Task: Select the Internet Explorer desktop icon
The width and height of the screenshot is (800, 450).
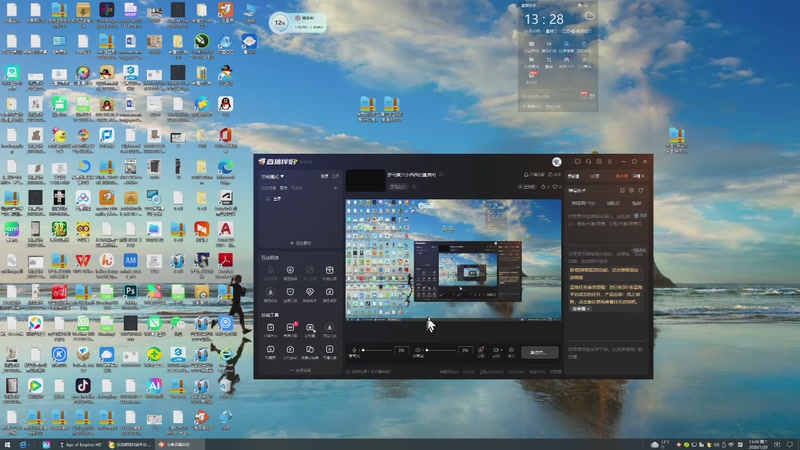Action: [x=226, y=354]
